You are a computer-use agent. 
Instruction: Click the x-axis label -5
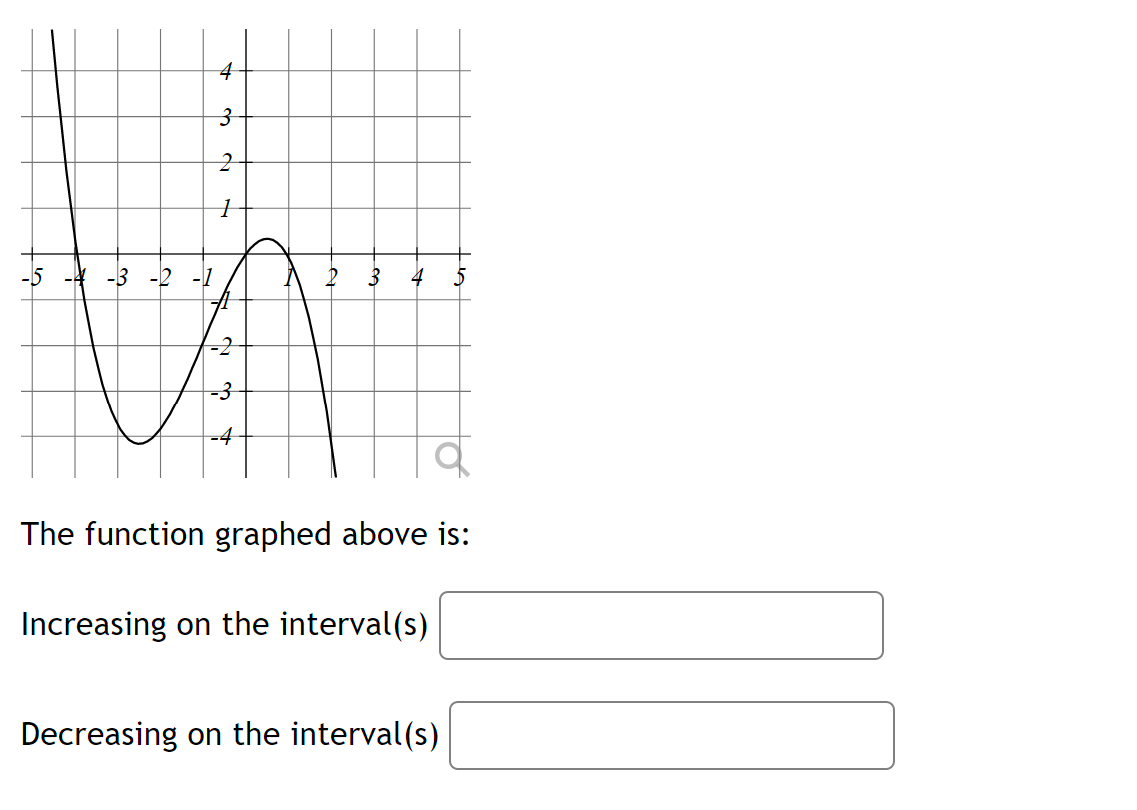coord(32,278)
